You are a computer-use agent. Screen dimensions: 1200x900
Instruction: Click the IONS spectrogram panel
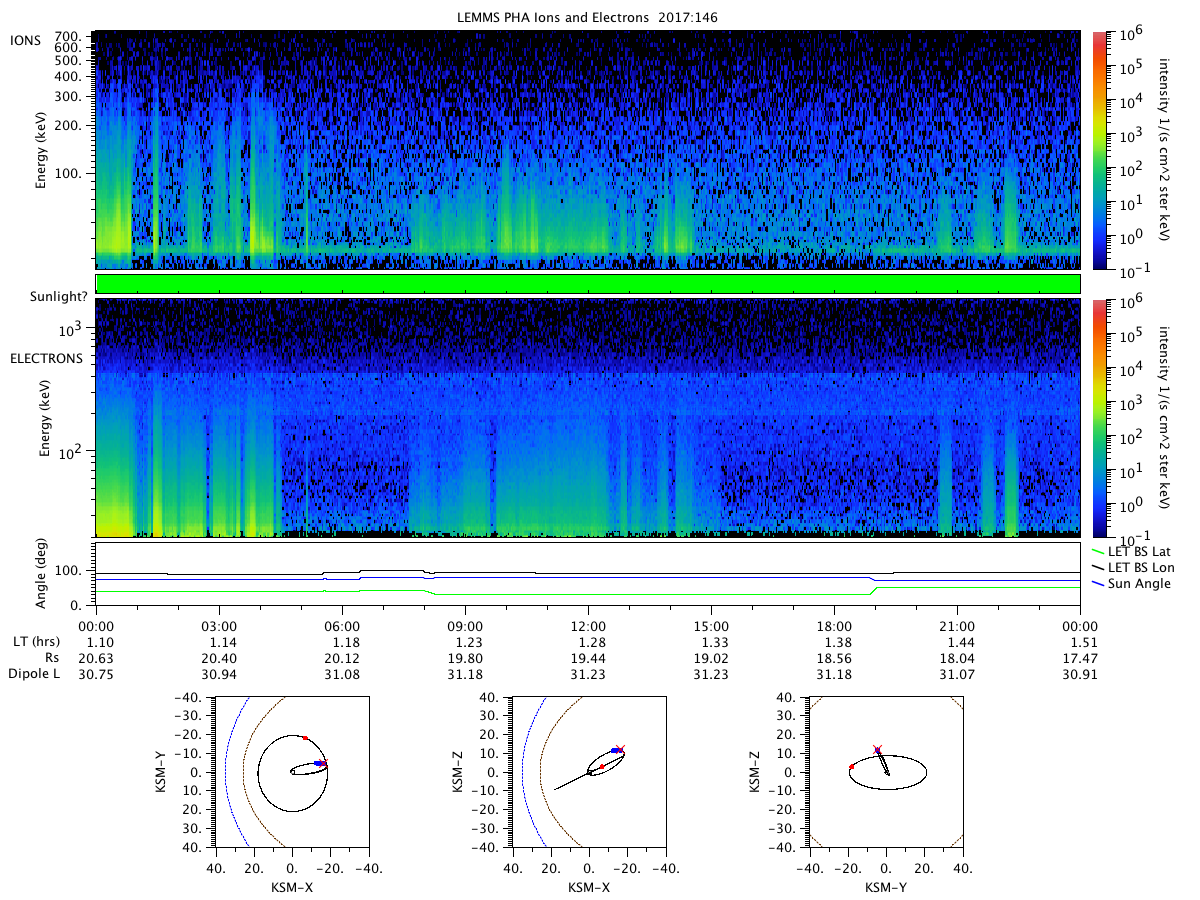pyautogui.click(x=588, y=150)
